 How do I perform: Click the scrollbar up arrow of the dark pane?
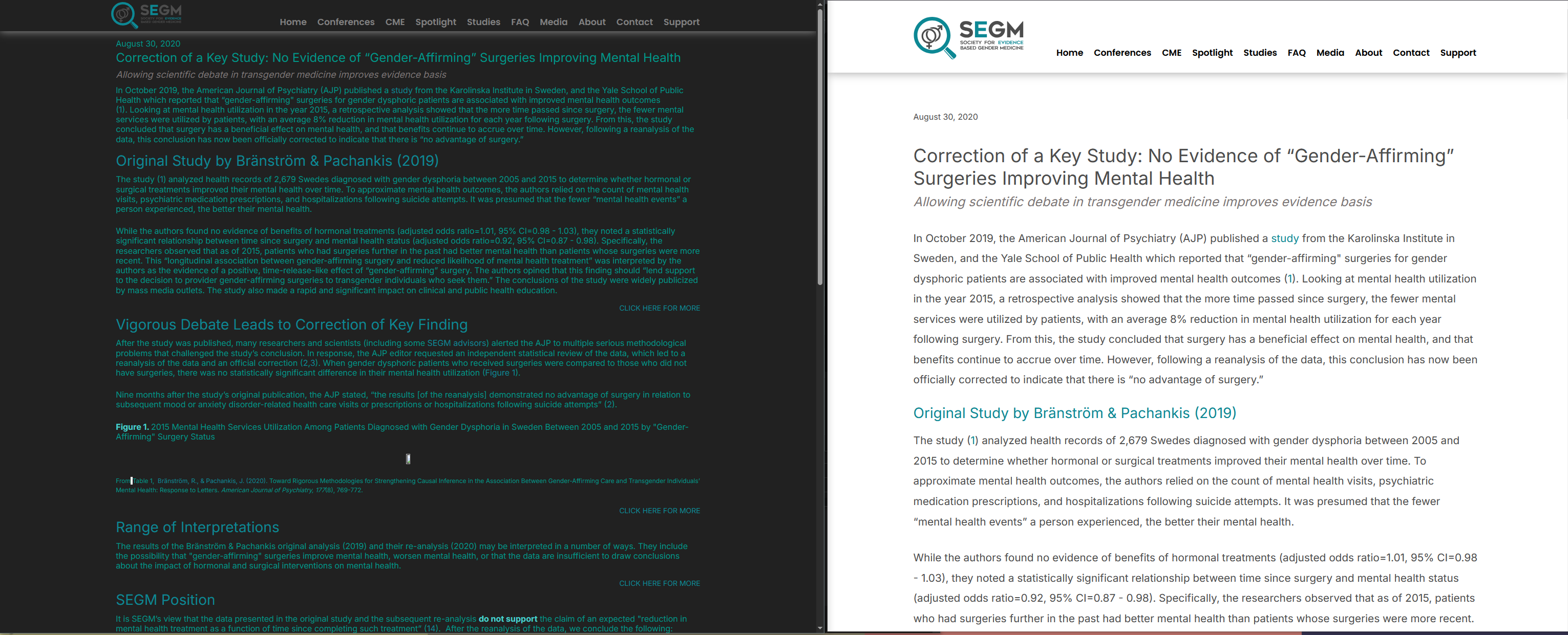tap(820, 4)
